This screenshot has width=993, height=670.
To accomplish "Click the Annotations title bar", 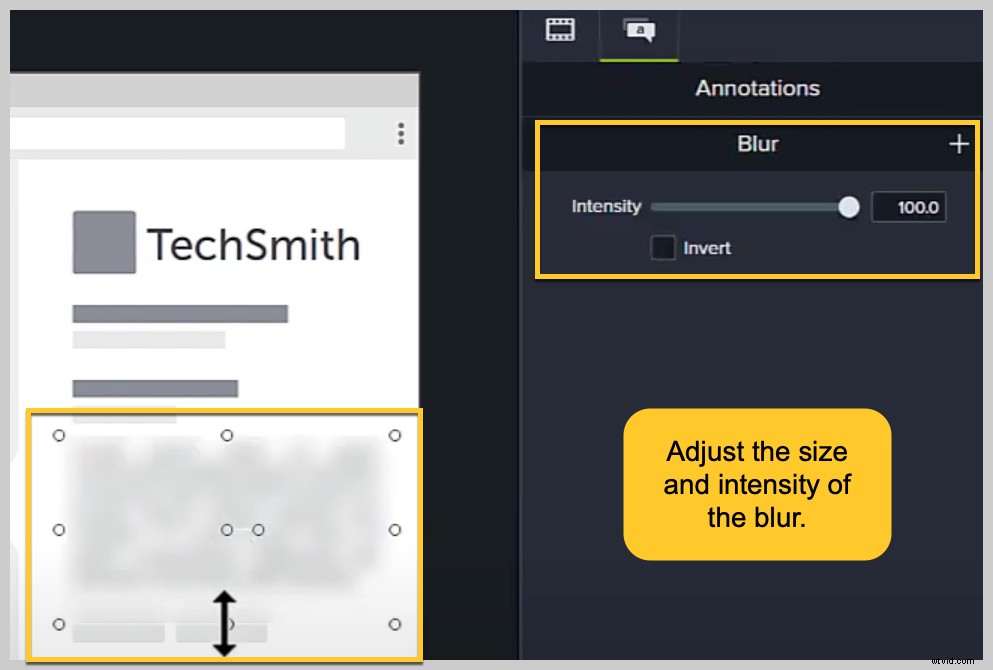I will 757,88.
